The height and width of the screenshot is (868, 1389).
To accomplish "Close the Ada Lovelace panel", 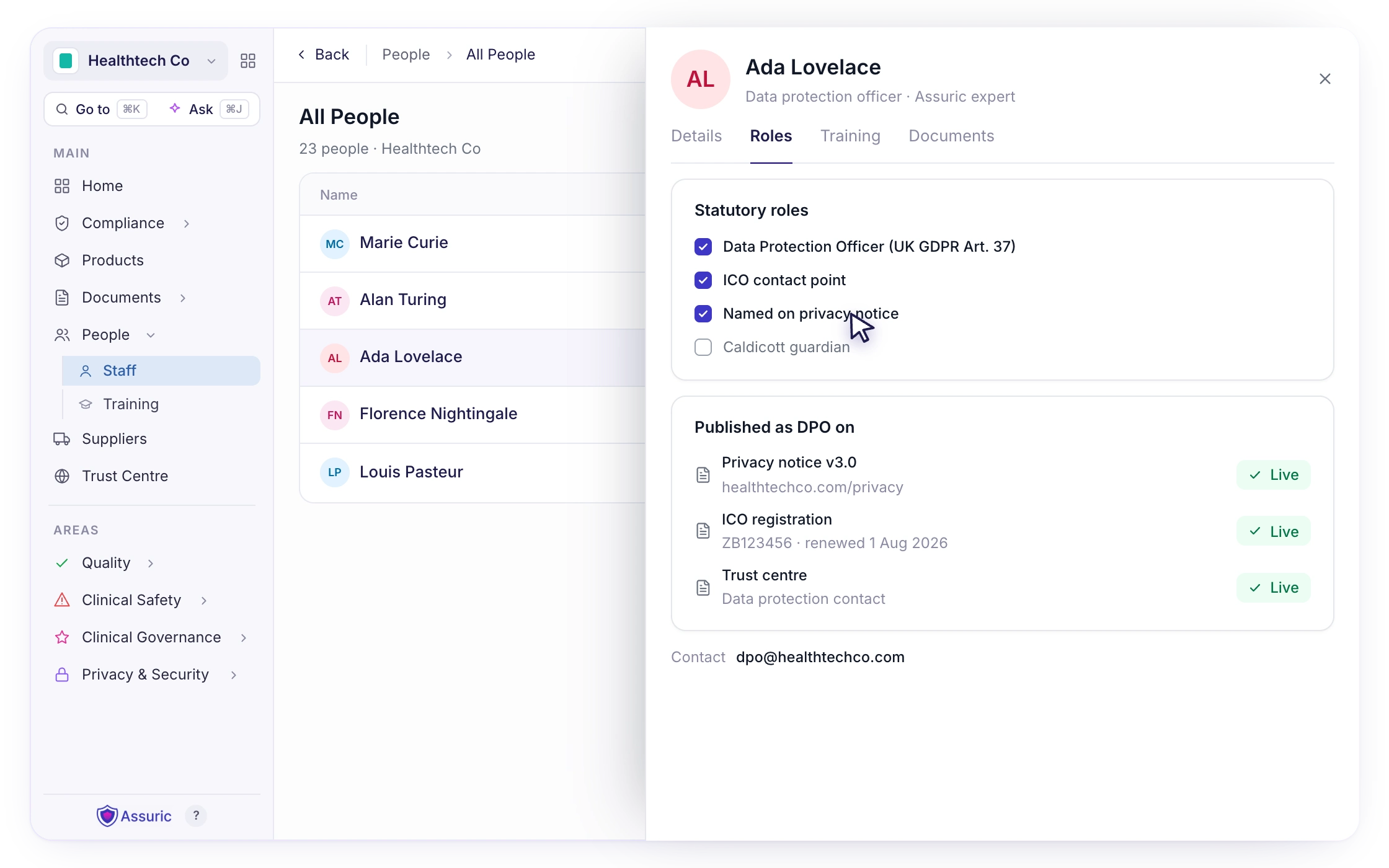I will (x=1325, y=79).
